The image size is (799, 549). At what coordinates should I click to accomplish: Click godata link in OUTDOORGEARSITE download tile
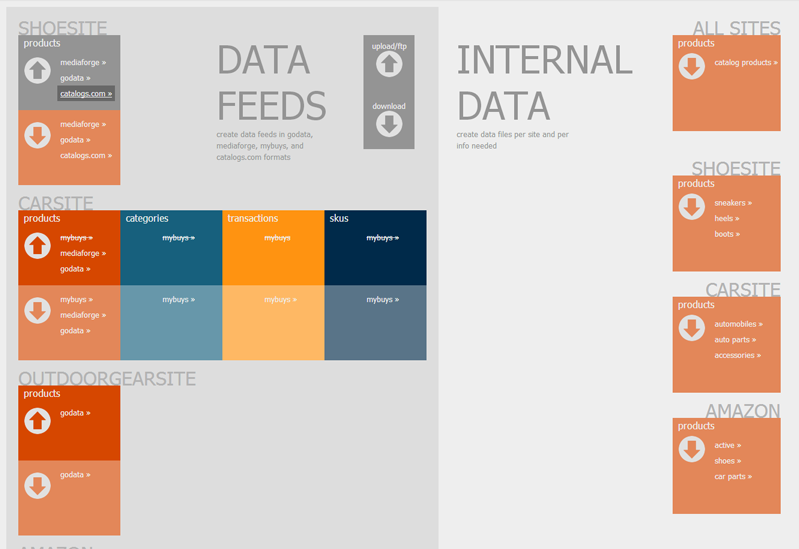75,475
